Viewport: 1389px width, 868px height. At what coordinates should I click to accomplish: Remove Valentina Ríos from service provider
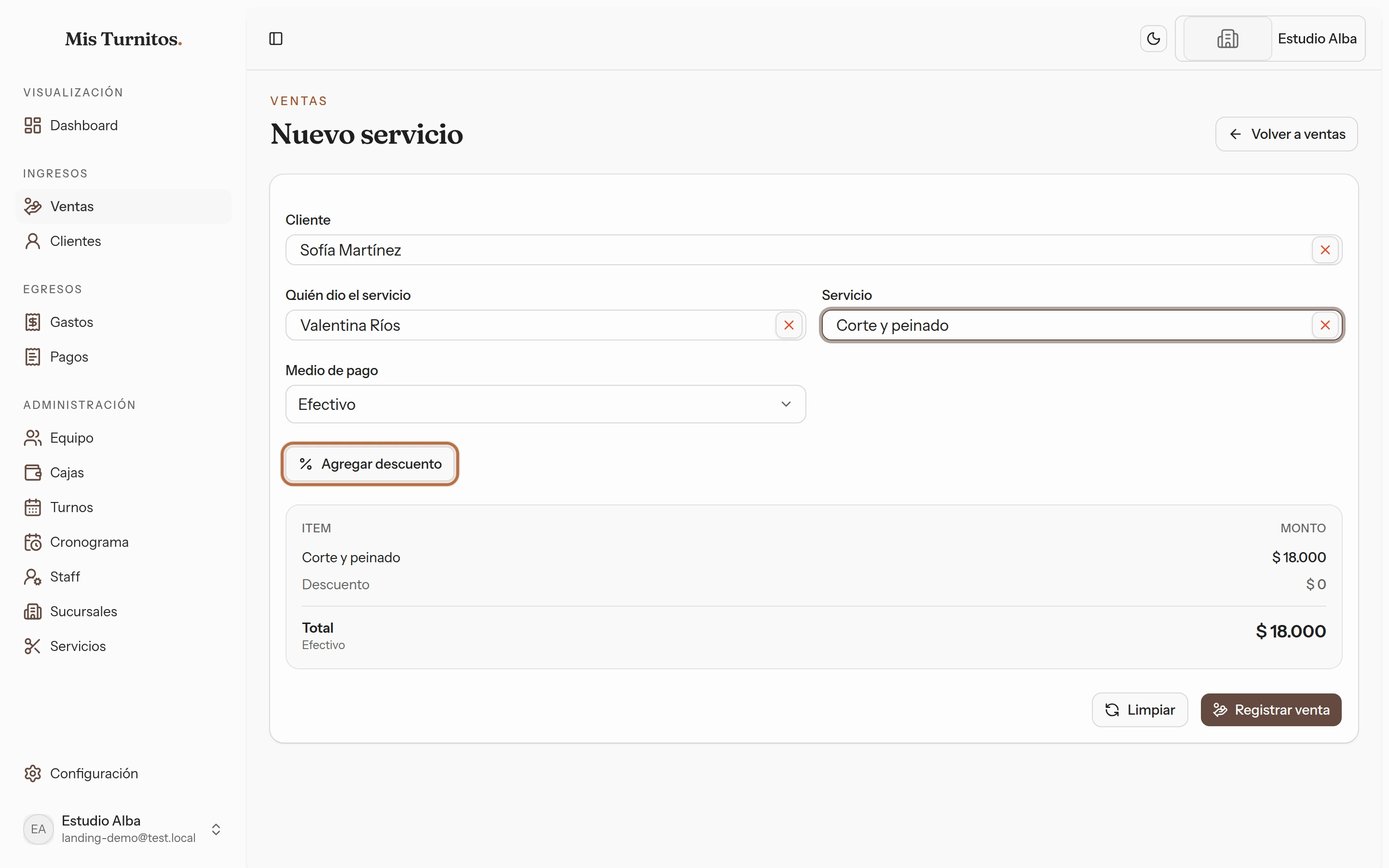pos(789,325)
